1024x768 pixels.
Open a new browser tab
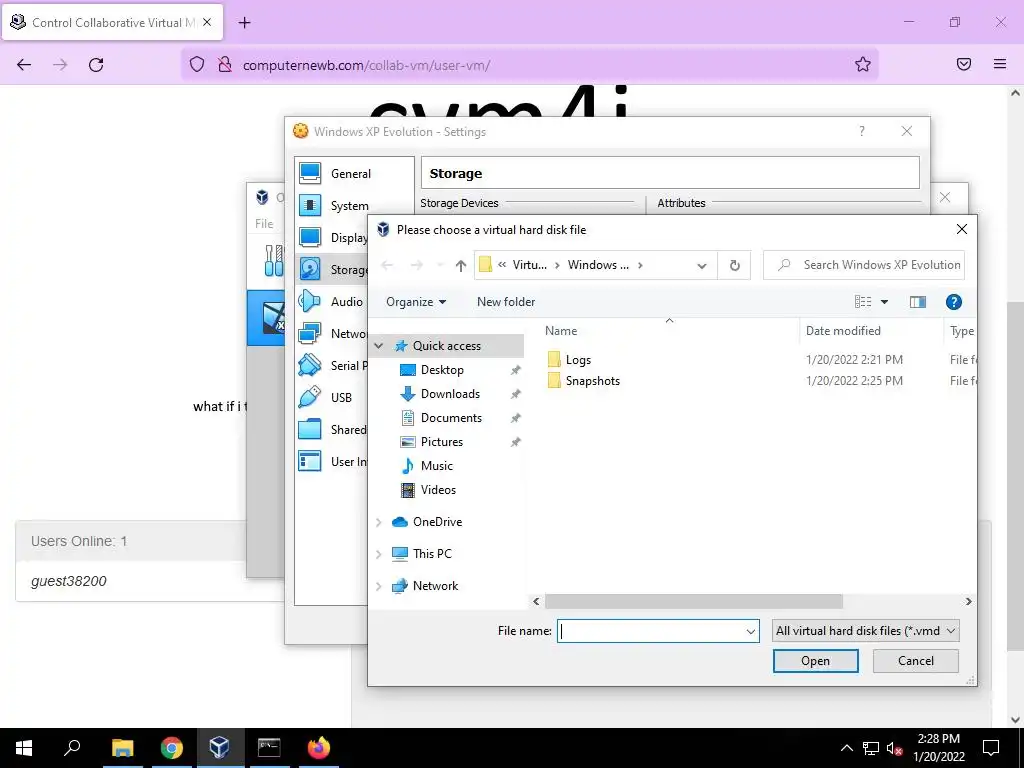coord(244,23)
